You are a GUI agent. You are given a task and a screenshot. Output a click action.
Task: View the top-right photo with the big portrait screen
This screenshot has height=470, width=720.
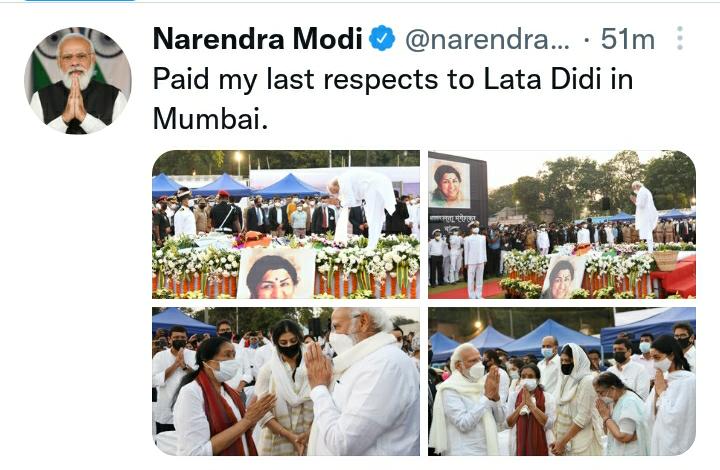click(x=562, y=224)
